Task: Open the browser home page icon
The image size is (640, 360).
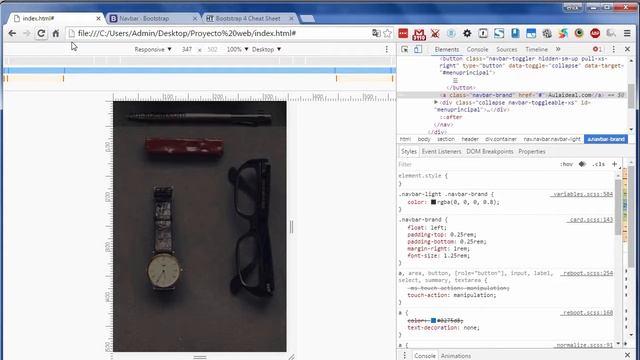Action: click(56, 33)
